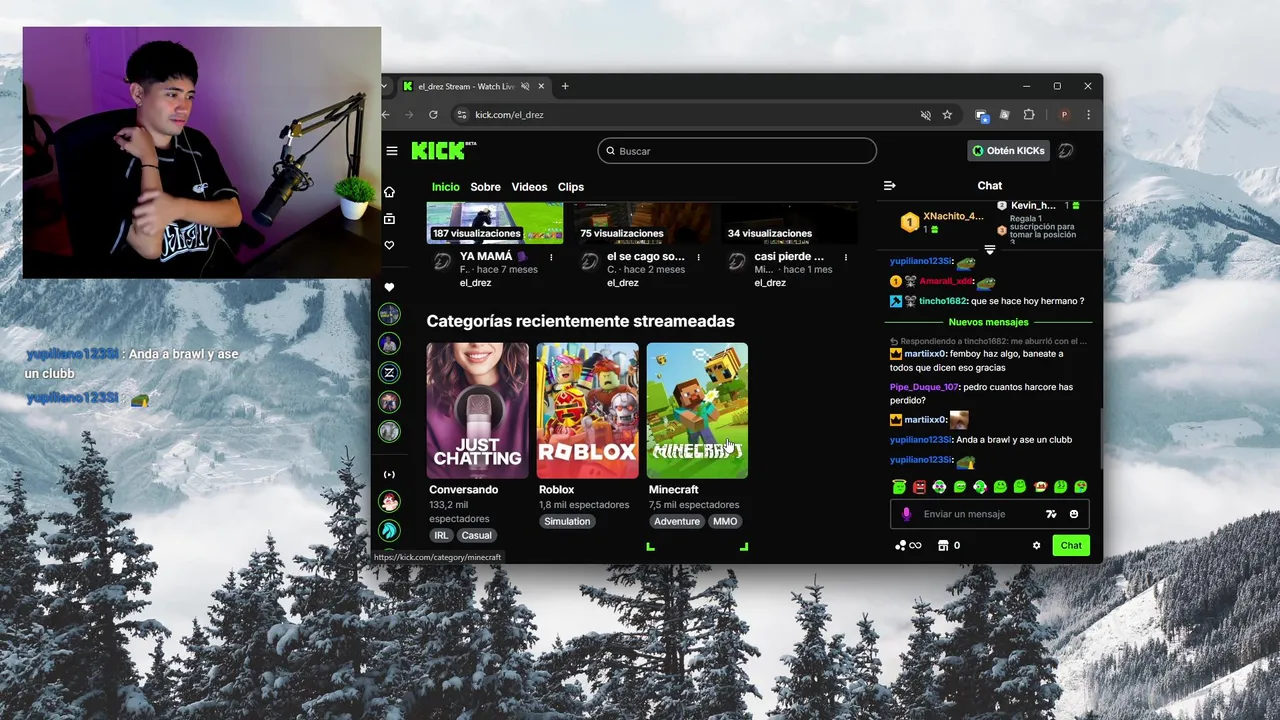Open options menu for 'casi pierde ...' clip
The image size is (1280, 720).
[846, 257]
